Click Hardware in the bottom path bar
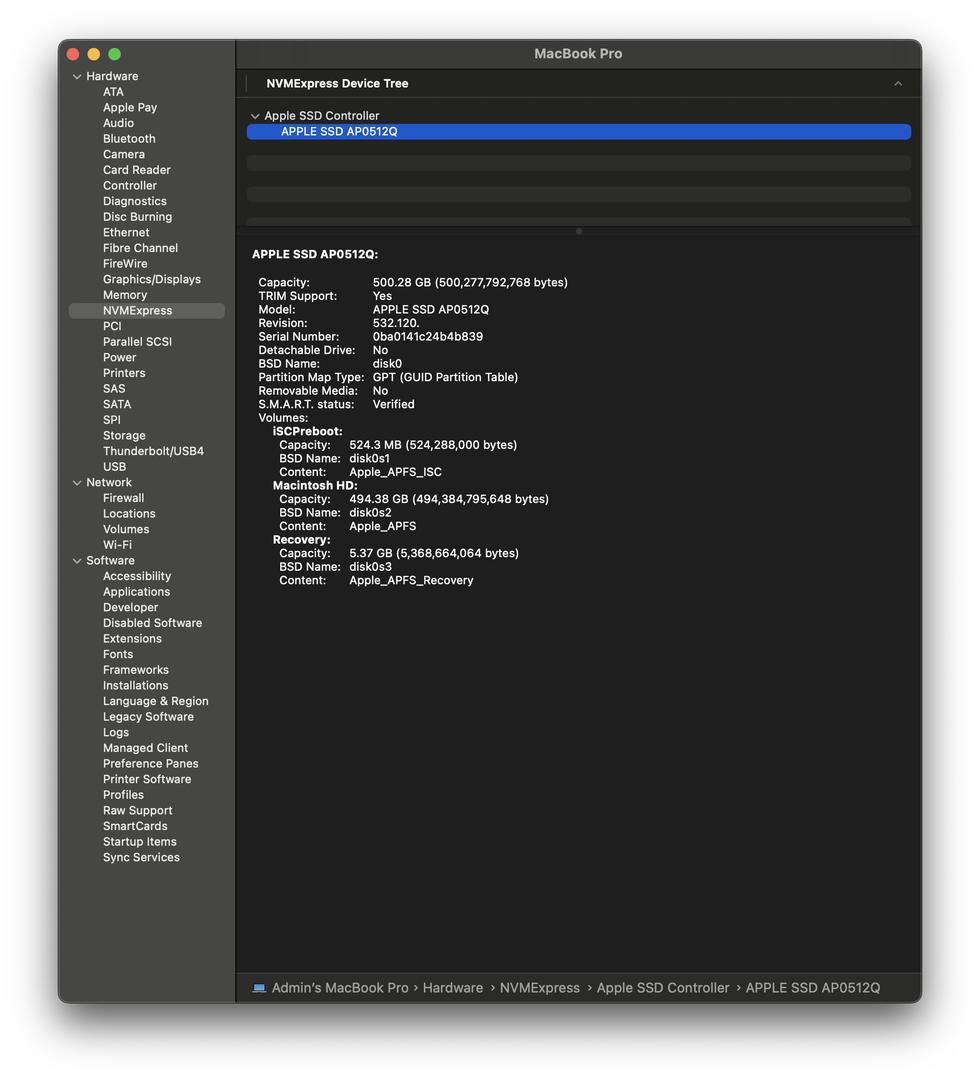The height and width of the screenshot is (1080, 980). pyautogui.click(x=452, y=988)
